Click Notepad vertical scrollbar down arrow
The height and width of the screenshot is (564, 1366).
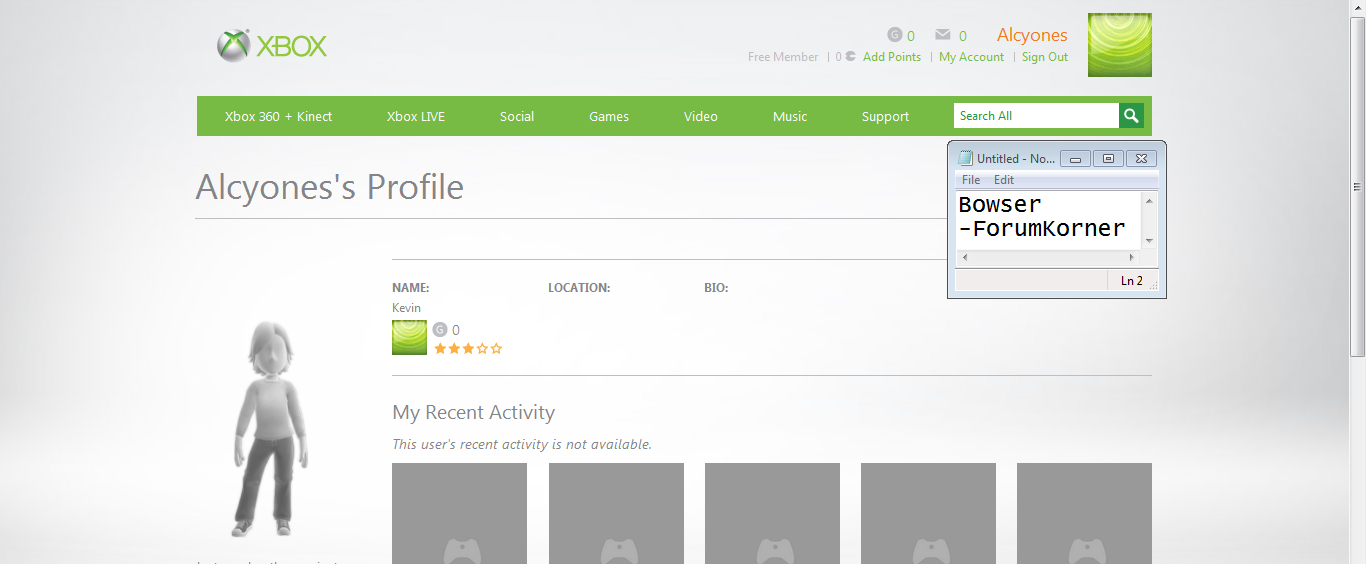[x=1149, y=241]
